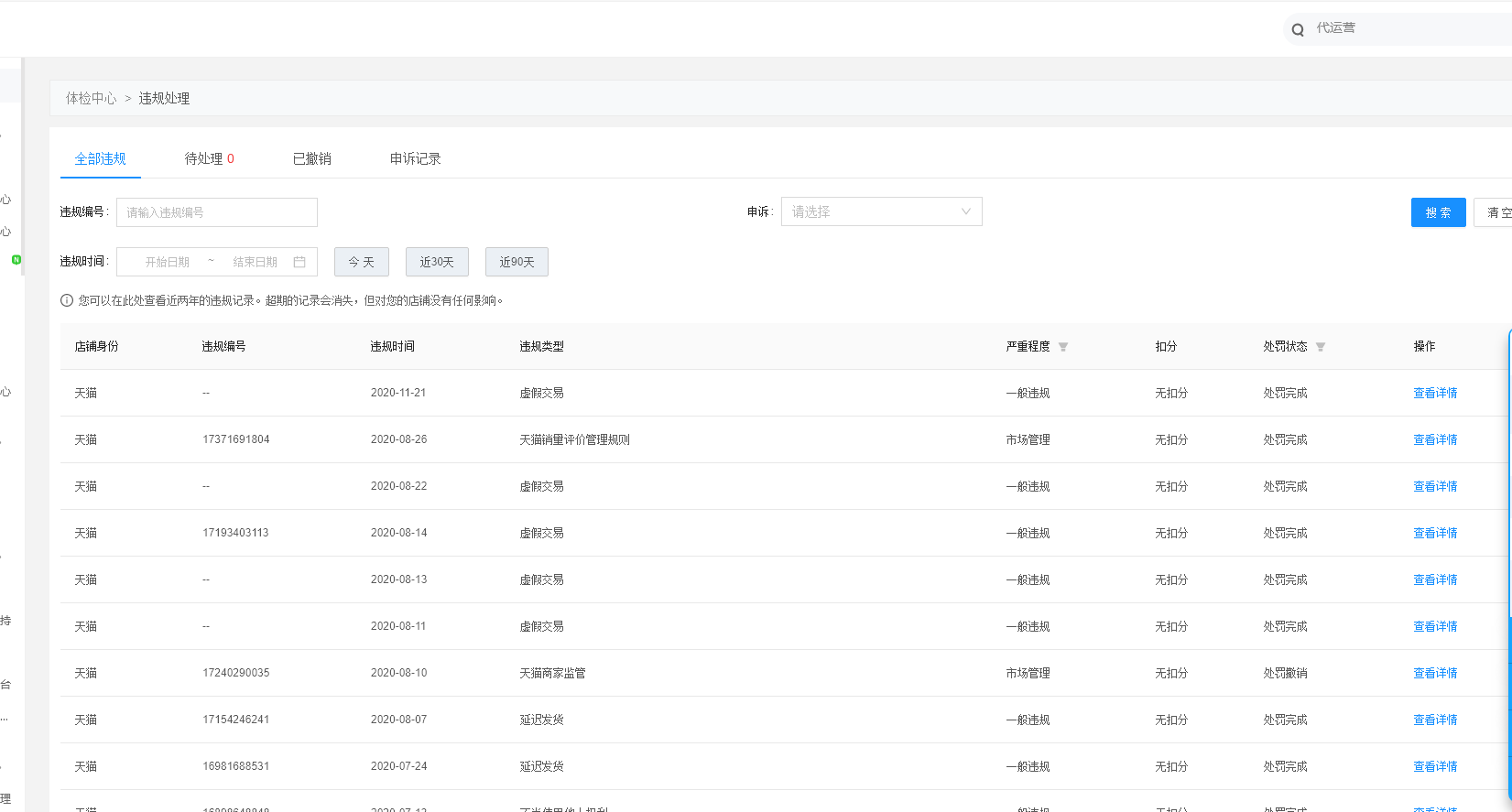Click the info icon before notice text
The image size is (1512, 812).
pos(67,300)
